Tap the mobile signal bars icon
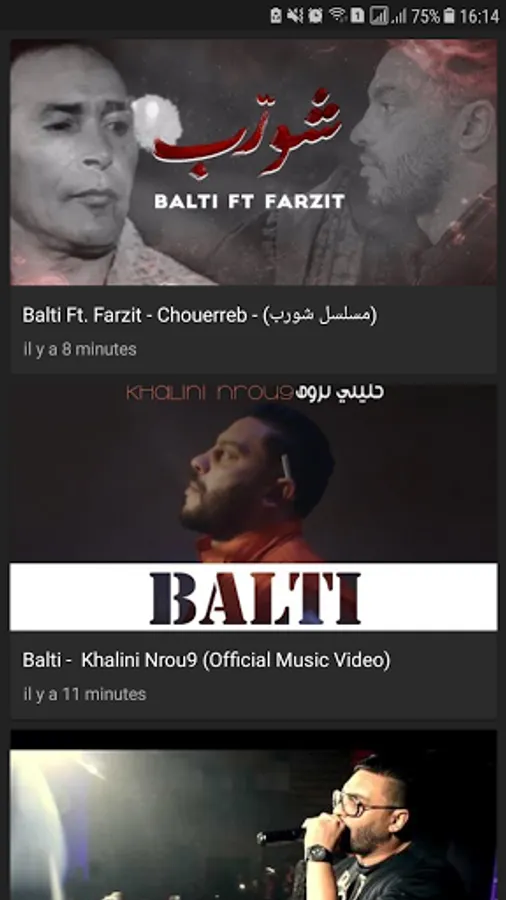506x900 pixels. [399, 16]
